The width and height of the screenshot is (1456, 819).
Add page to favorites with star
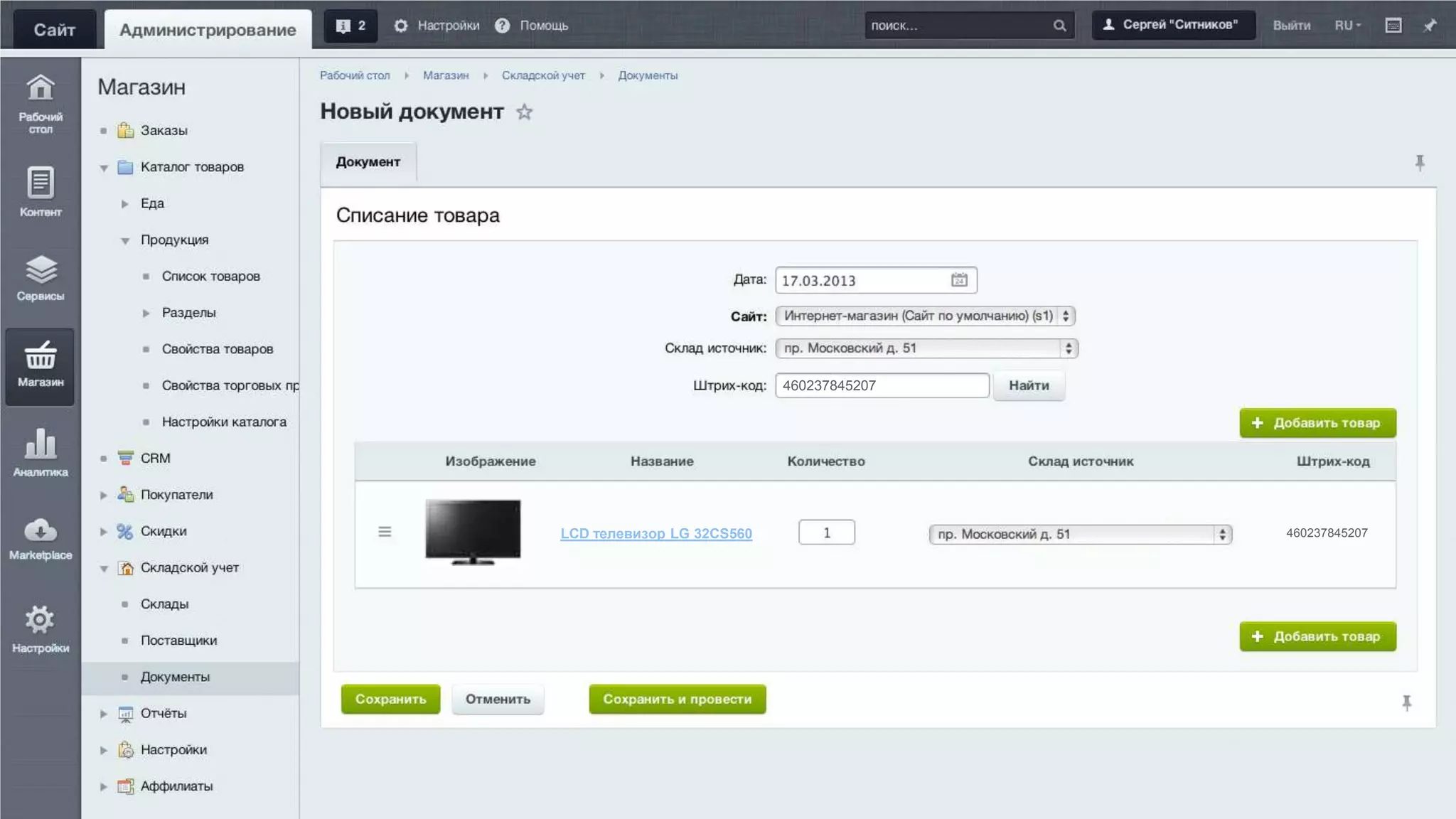(x=524, y=112)
